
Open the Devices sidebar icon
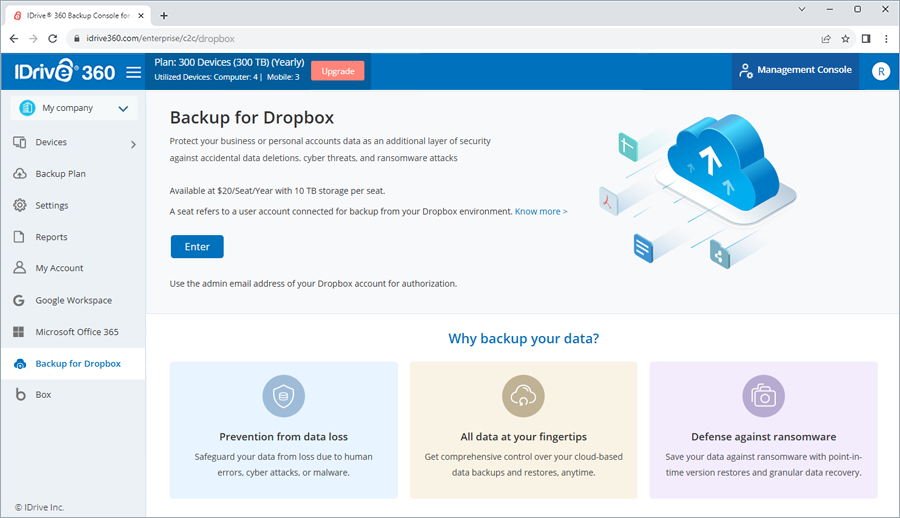(20, 142)
